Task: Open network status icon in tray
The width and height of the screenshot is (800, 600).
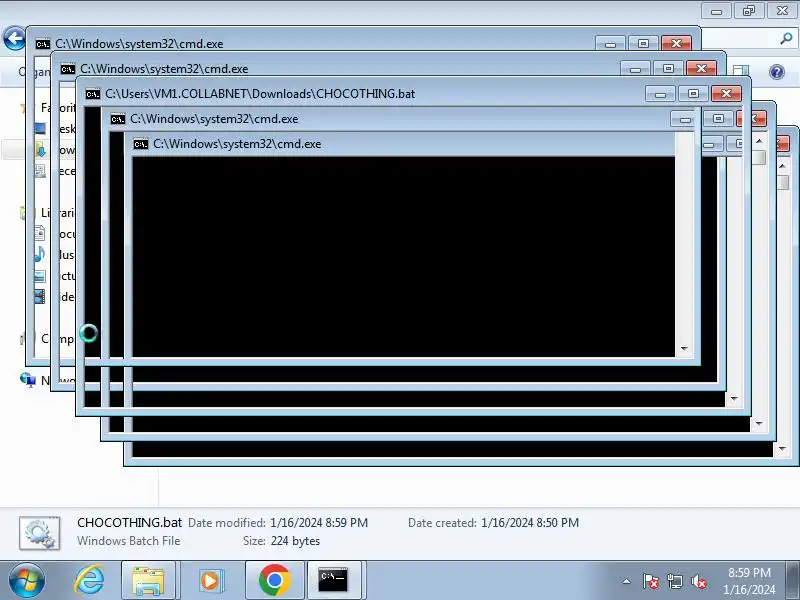Action: (x=674, y=581)
